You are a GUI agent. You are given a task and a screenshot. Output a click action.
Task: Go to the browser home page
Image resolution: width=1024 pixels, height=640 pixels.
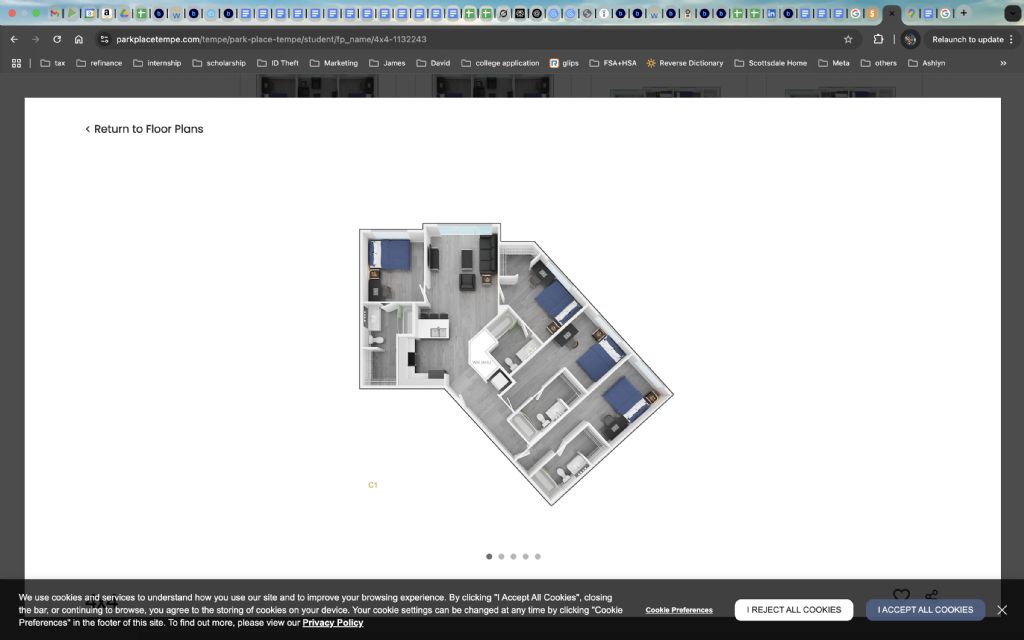(79, 39)
